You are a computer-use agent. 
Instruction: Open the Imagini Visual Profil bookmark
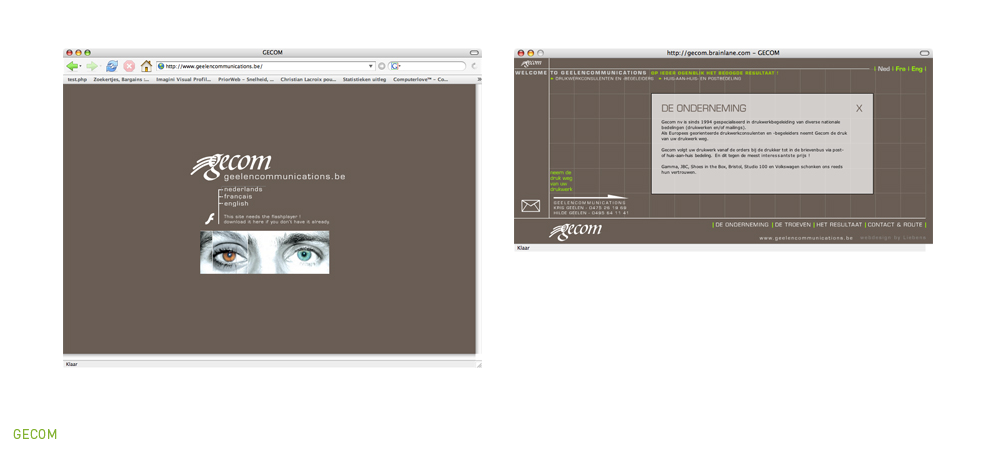(184, 80)
